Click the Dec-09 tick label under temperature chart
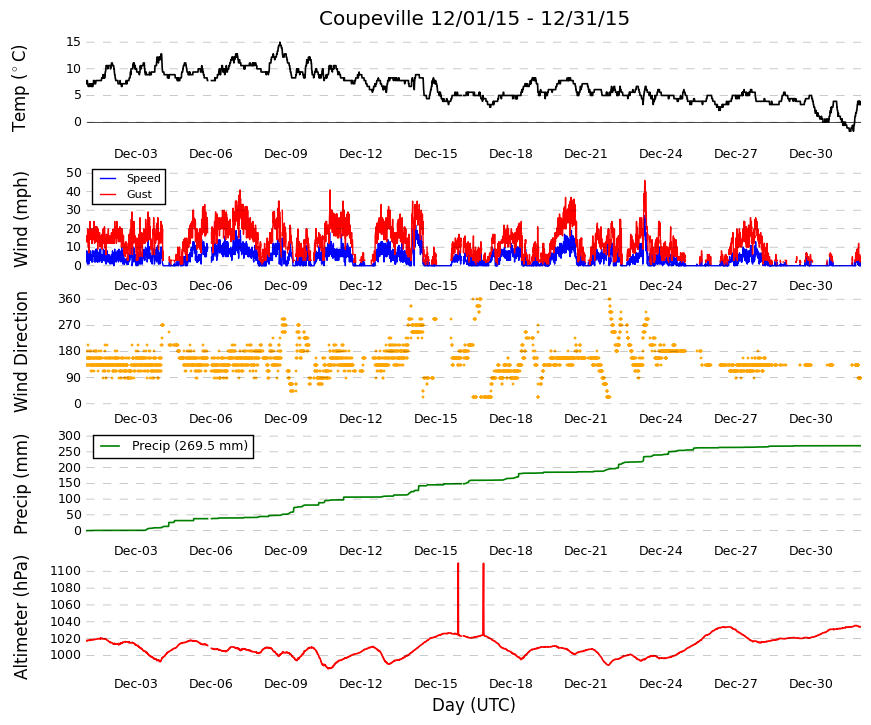 click(286, 154)
